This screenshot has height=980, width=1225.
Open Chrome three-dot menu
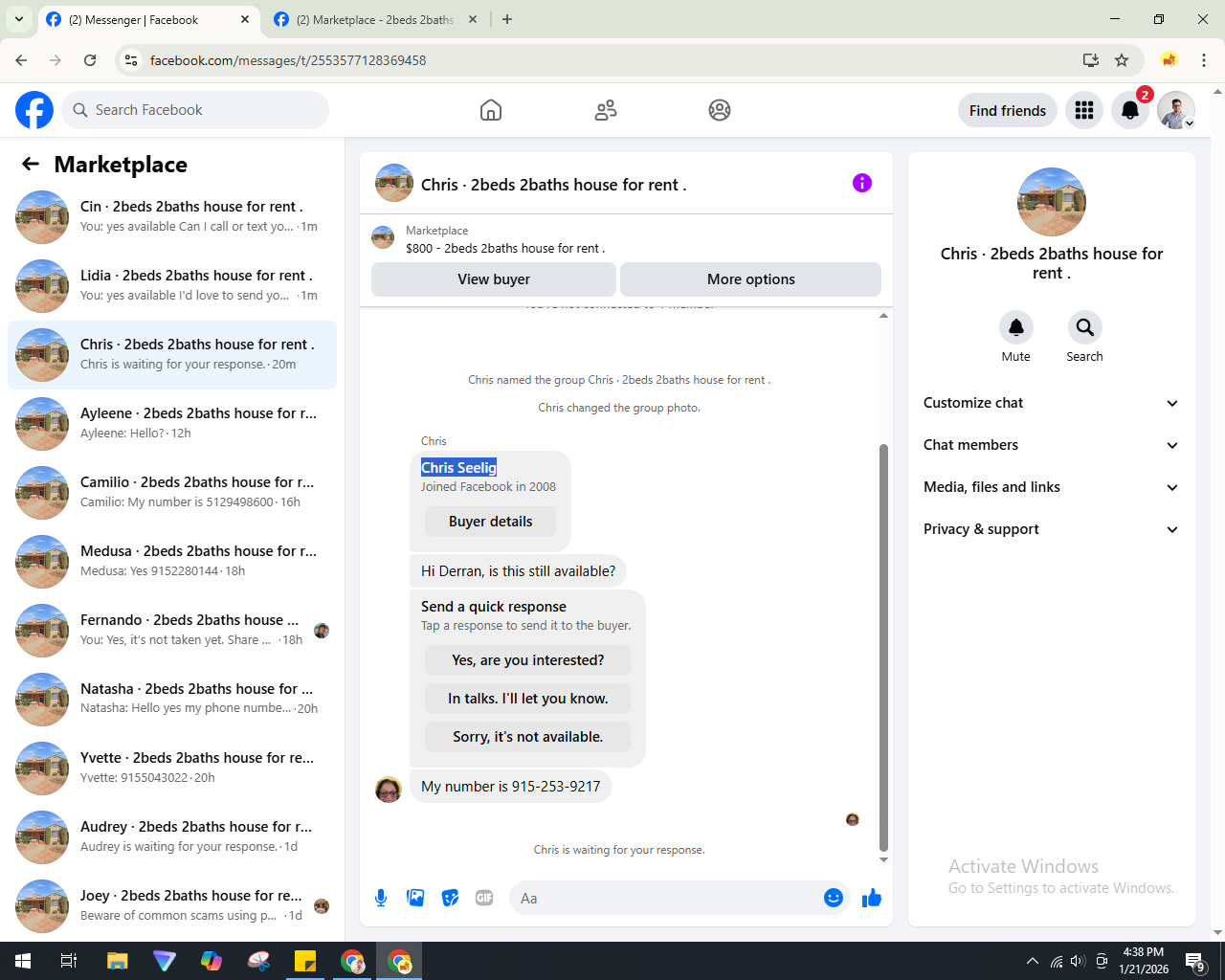pyautogui.click(x=1204, y=60)
